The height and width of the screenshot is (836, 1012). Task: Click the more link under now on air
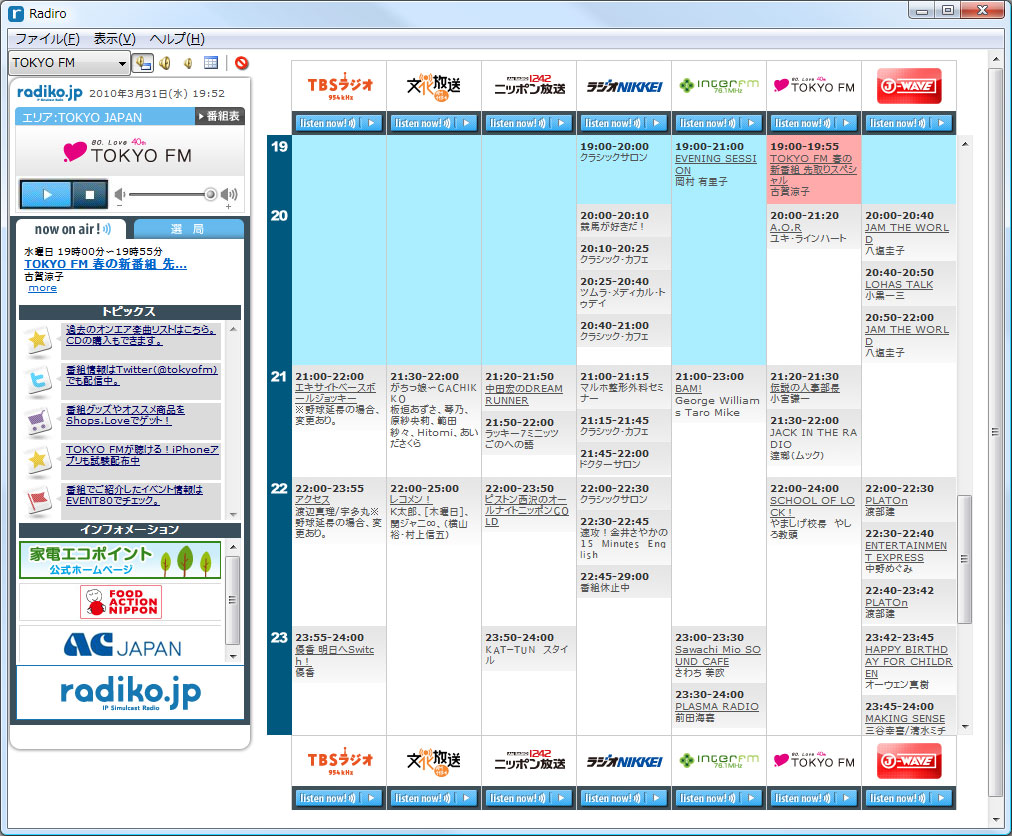pos(42,288)
